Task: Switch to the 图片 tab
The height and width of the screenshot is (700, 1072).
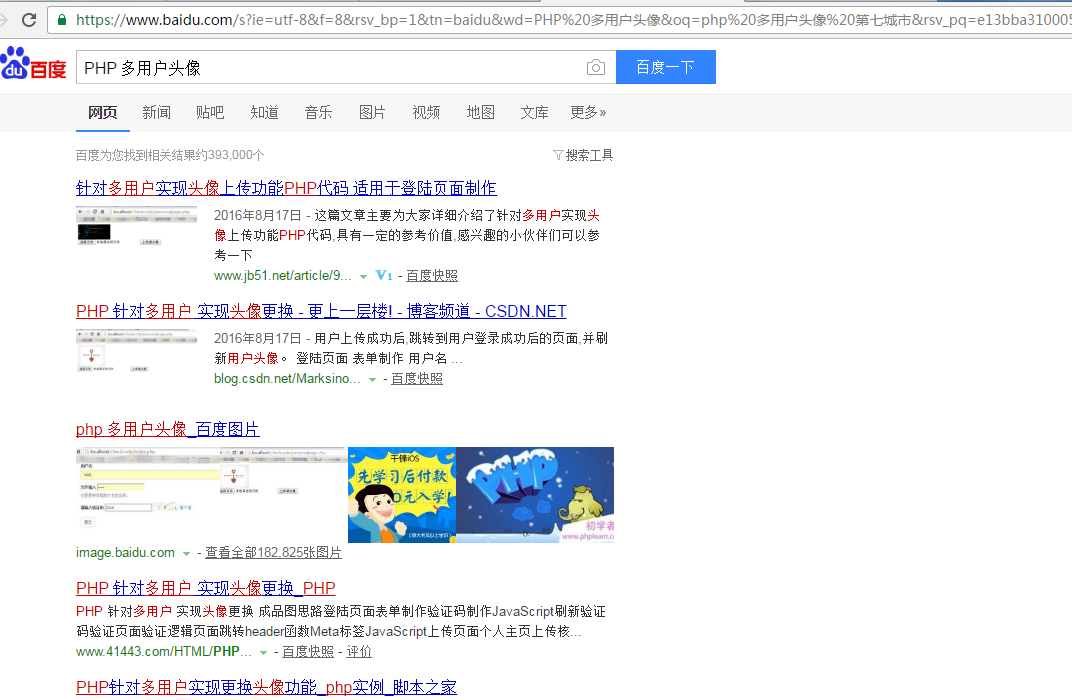Action: [373, 112]
